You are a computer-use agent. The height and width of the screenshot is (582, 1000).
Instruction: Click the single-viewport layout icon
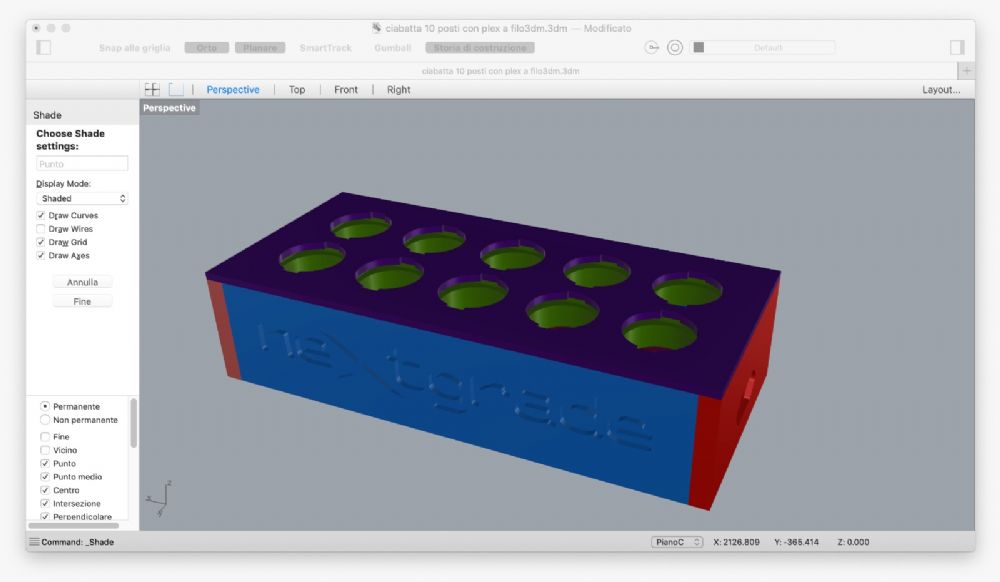tap(176, 89)
